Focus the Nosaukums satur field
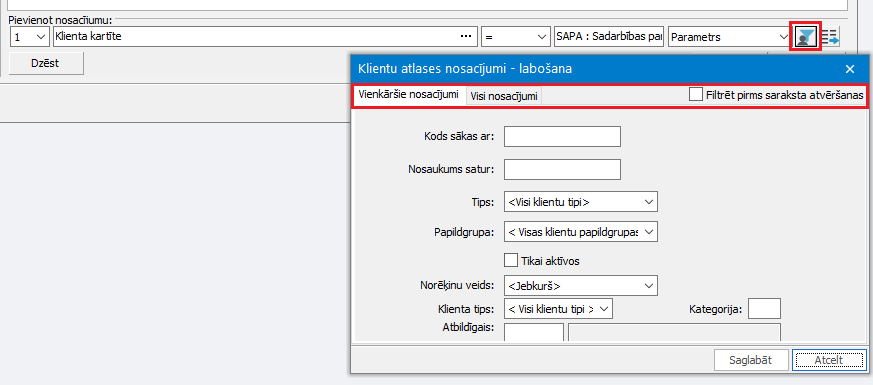This screenshot has width=873, height=385. tap(562, 170)
